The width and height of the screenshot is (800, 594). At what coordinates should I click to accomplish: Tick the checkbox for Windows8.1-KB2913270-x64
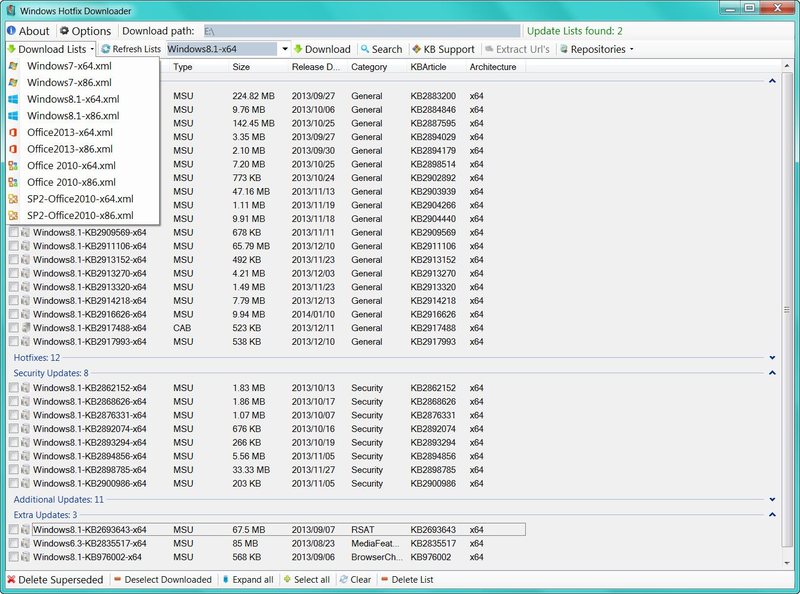point(13,274)
